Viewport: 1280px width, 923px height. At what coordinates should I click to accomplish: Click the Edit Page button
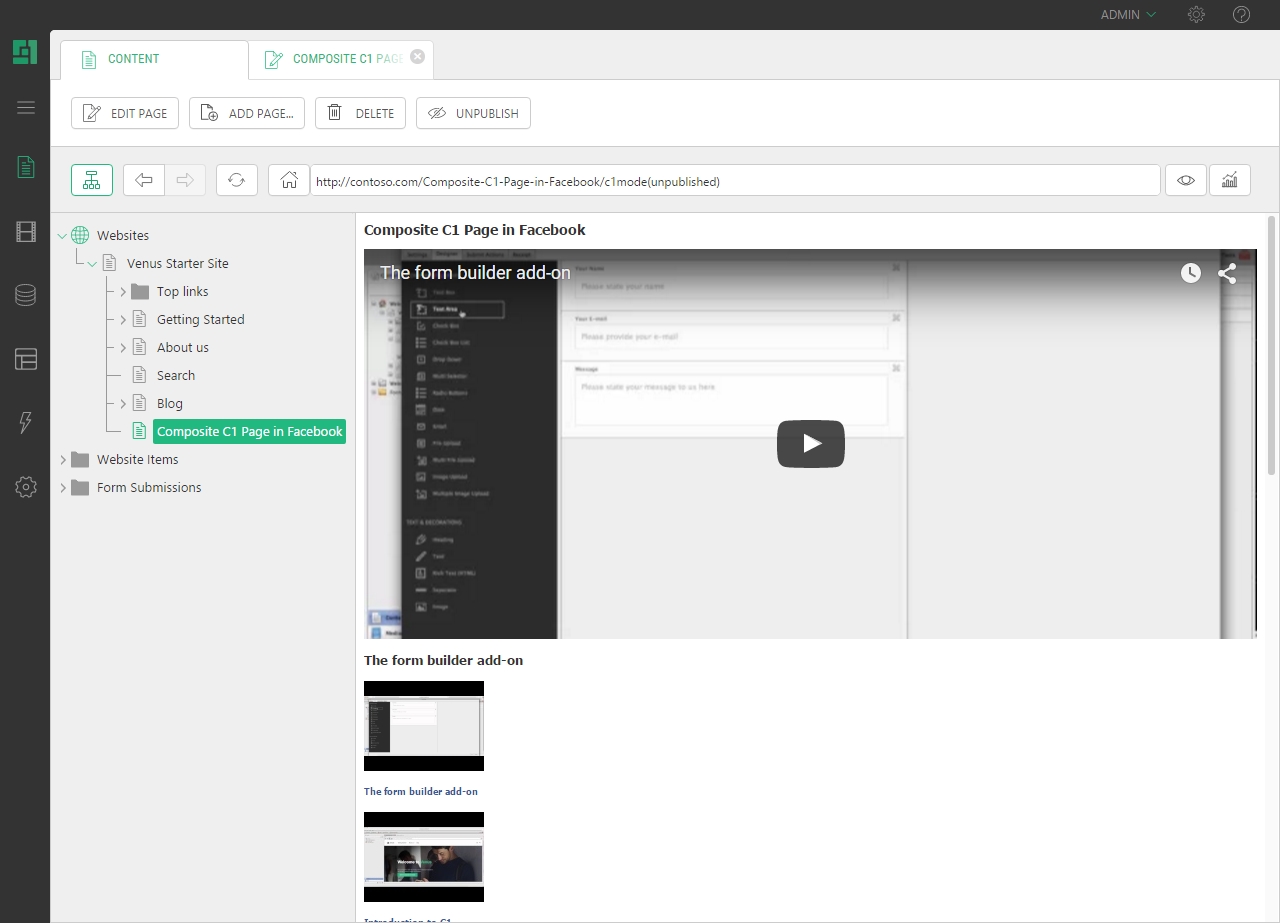coord(125,113)
